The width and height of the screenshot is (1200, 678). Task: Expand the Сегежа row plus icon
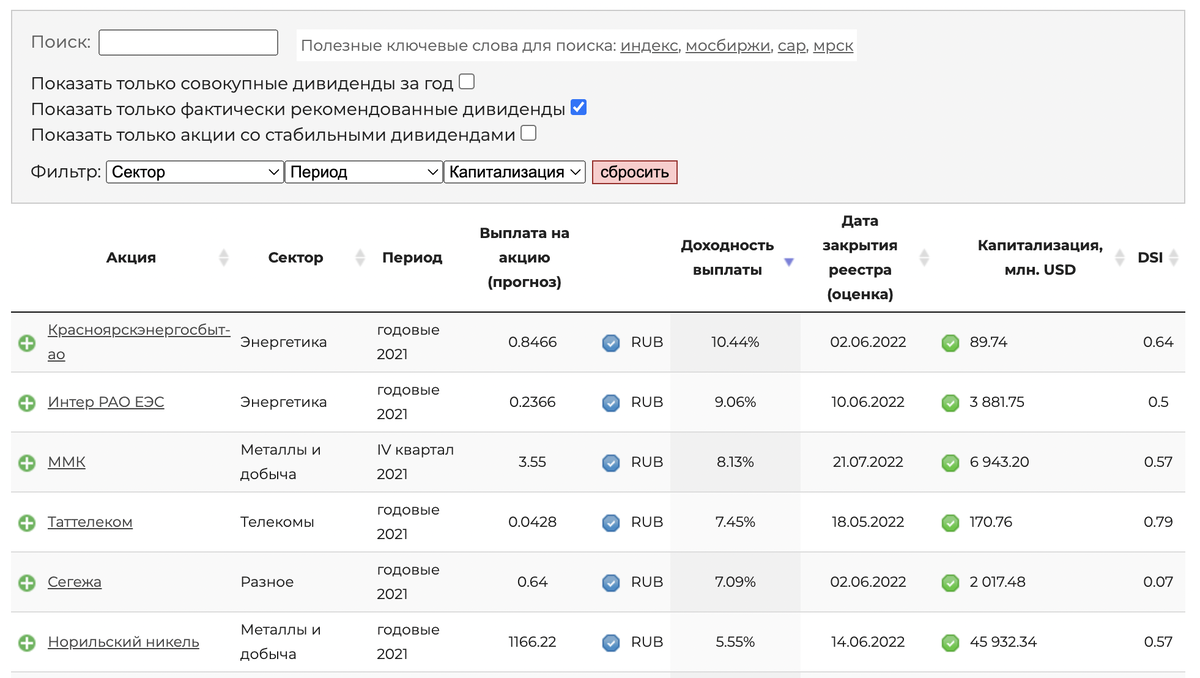tap(27, 583)
